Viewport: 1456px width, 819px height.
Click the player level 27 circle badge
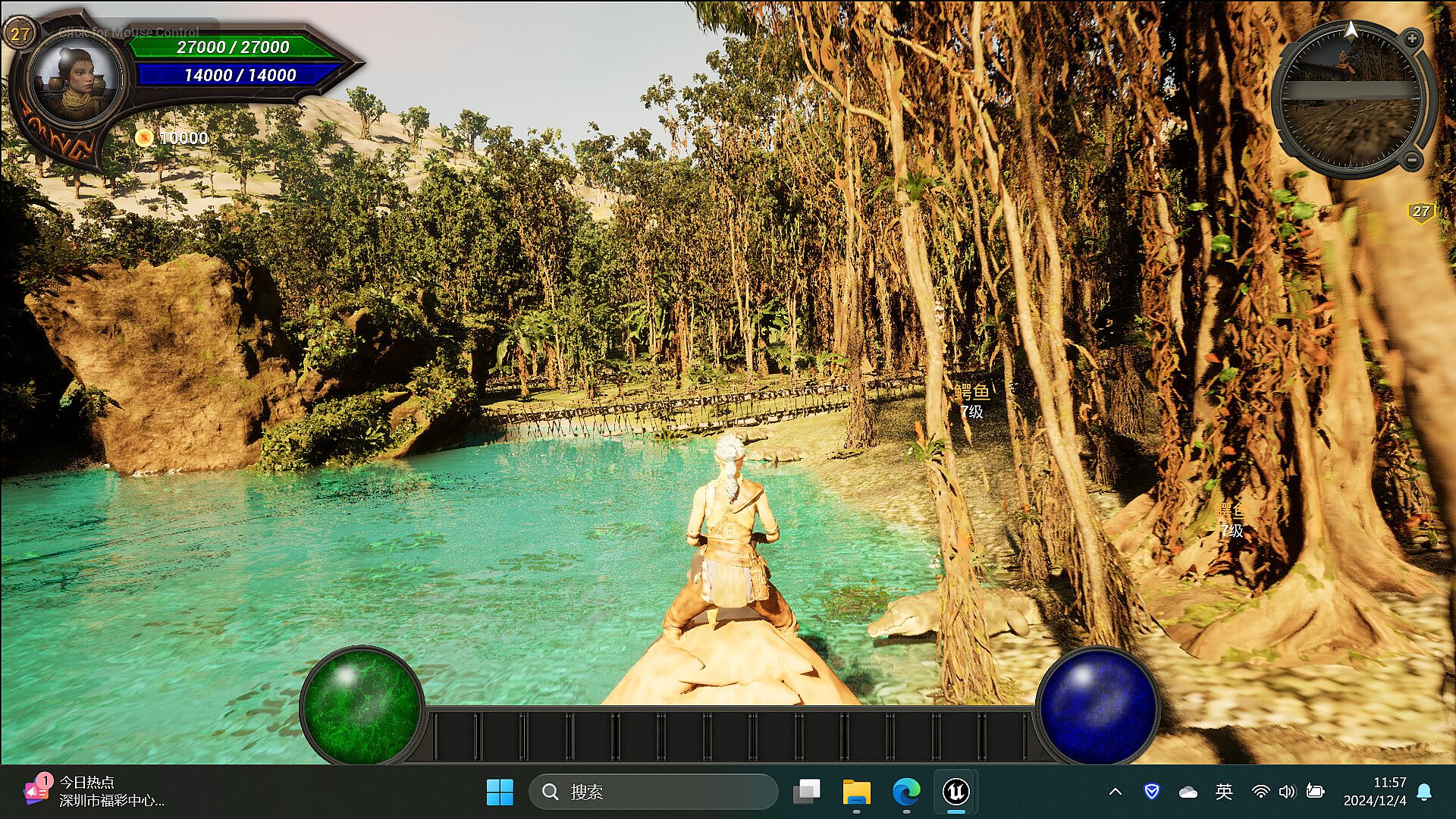pyautogui.click(x=19, y=33)
